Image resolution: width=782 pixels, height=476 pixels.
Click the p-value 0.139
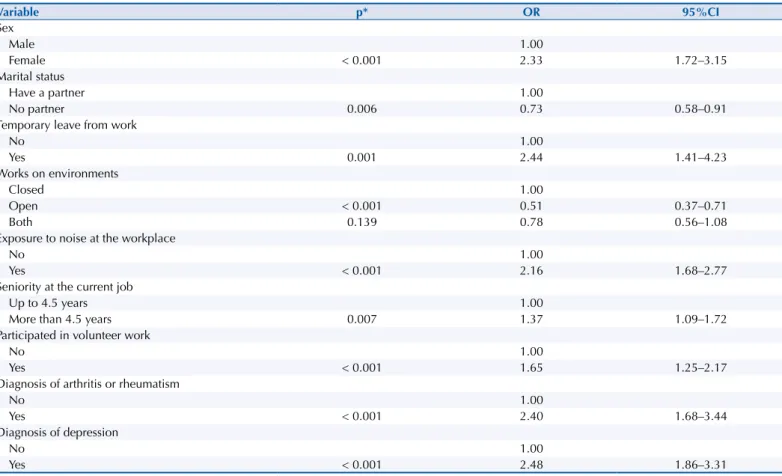[362, 222]
